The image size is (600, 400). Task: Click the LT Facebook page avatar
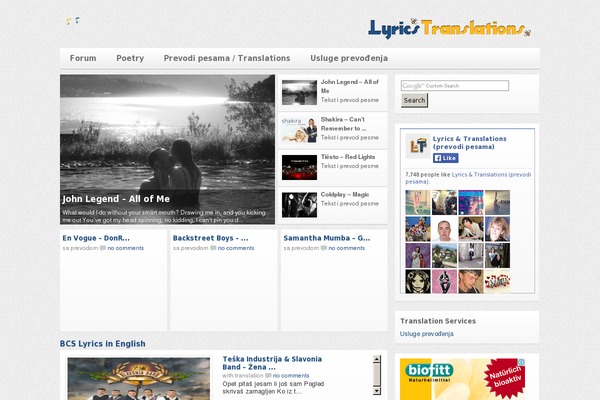(x=417, y=146)
